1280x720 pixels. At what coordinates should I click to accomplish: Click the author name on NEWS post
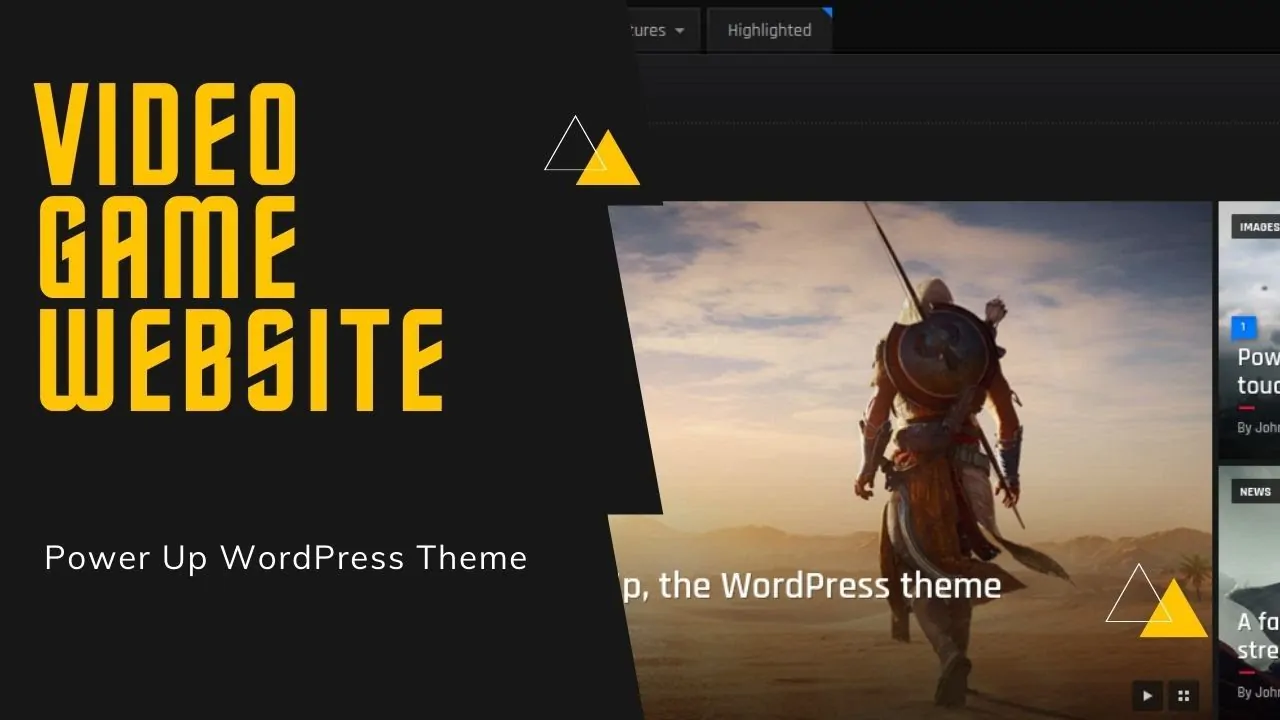[1268, 692]
